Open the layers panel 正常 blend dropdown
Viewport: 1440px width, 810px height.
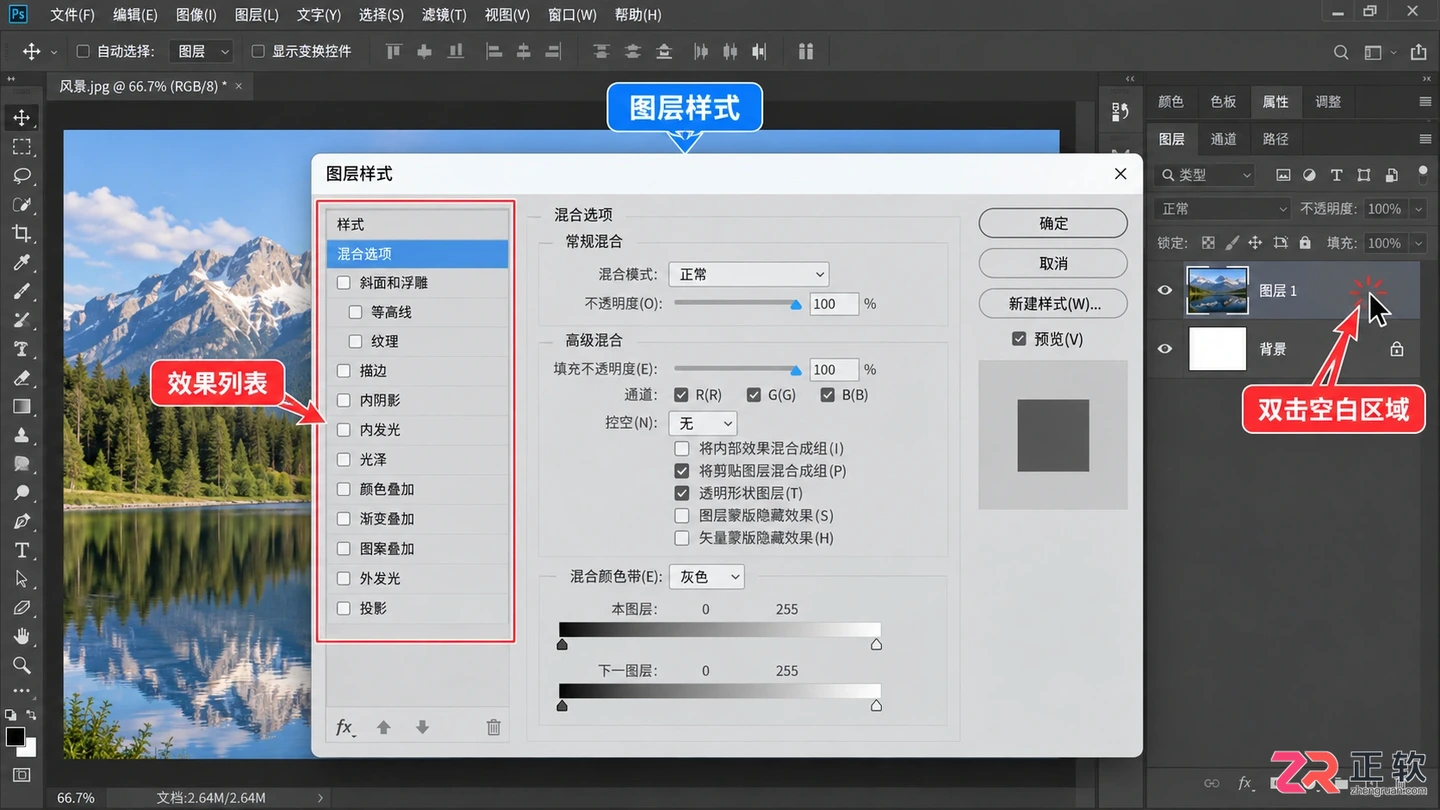pyautogui.click(x=1223, y=209)
